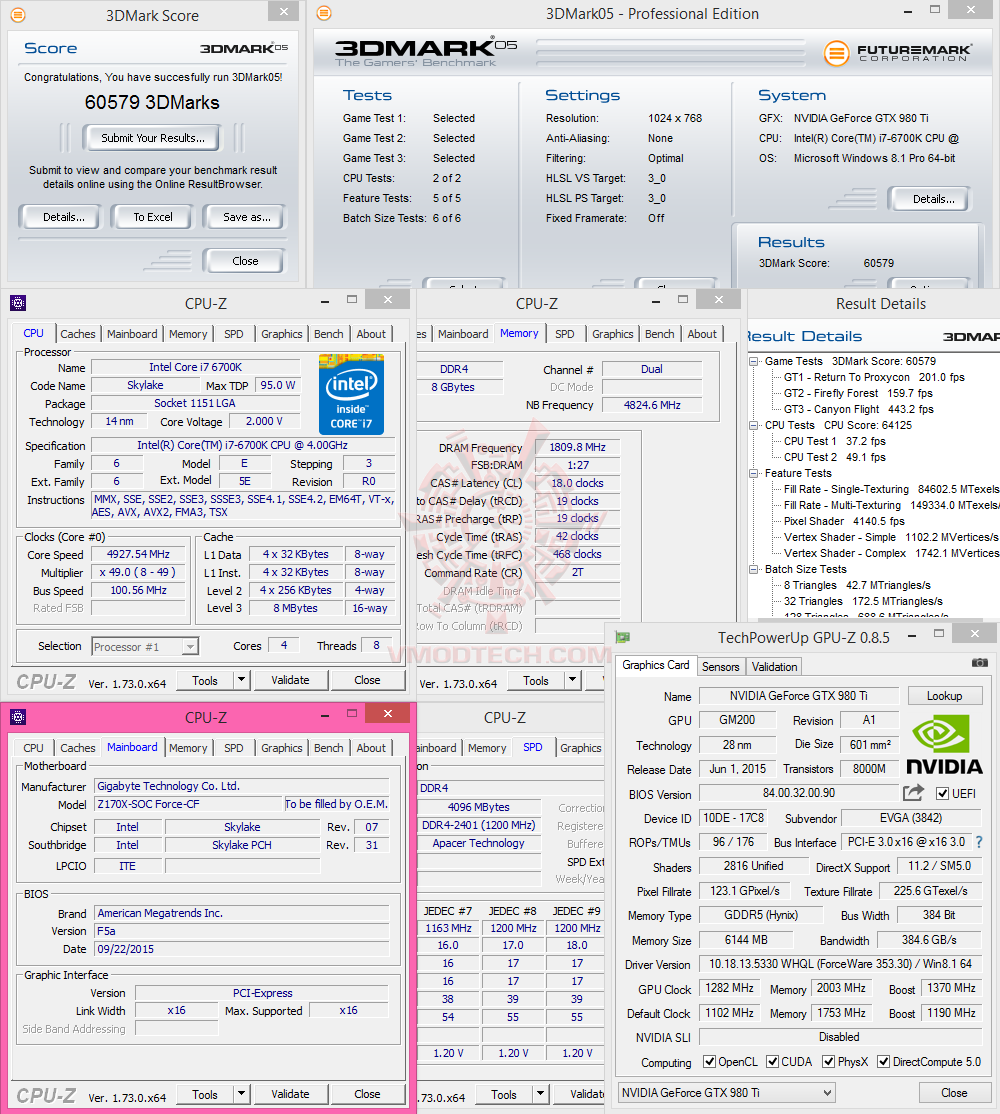The width and height of the screenshot is (1000, 1114).
Task: Click the share icon beside the GPU-Z BIOS Version field
Action: [913, 792]
